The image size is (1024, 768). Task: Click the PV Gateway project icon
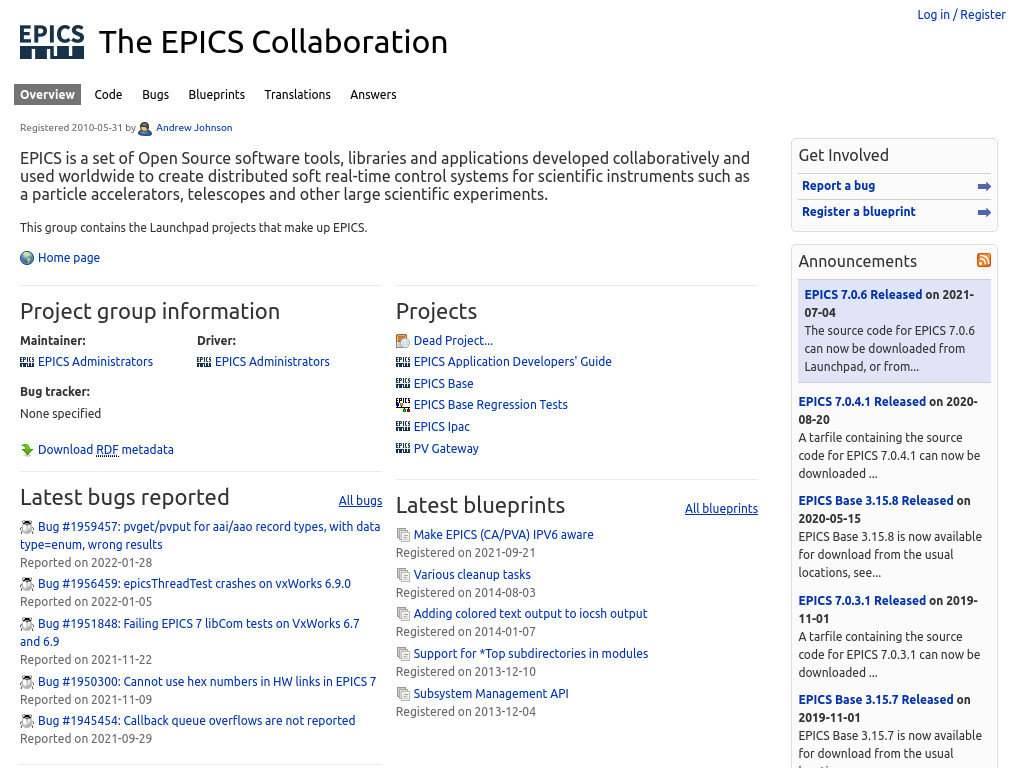(403, 449)
